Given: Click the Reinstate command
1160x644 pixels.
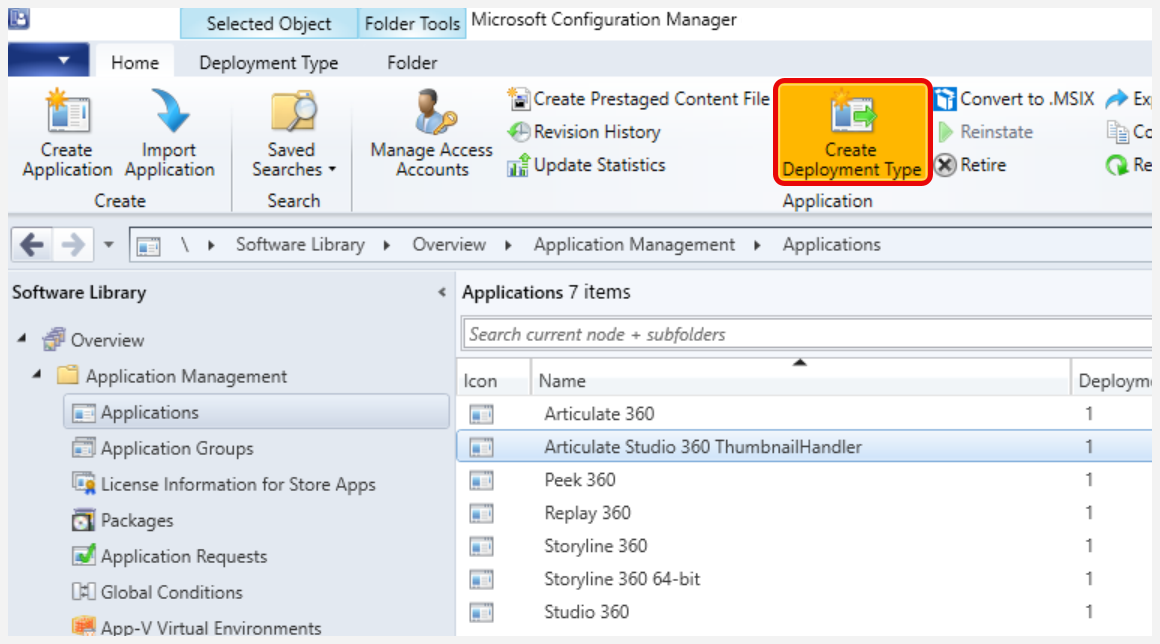Looking at the screenshot, I should tap(985, 132).
